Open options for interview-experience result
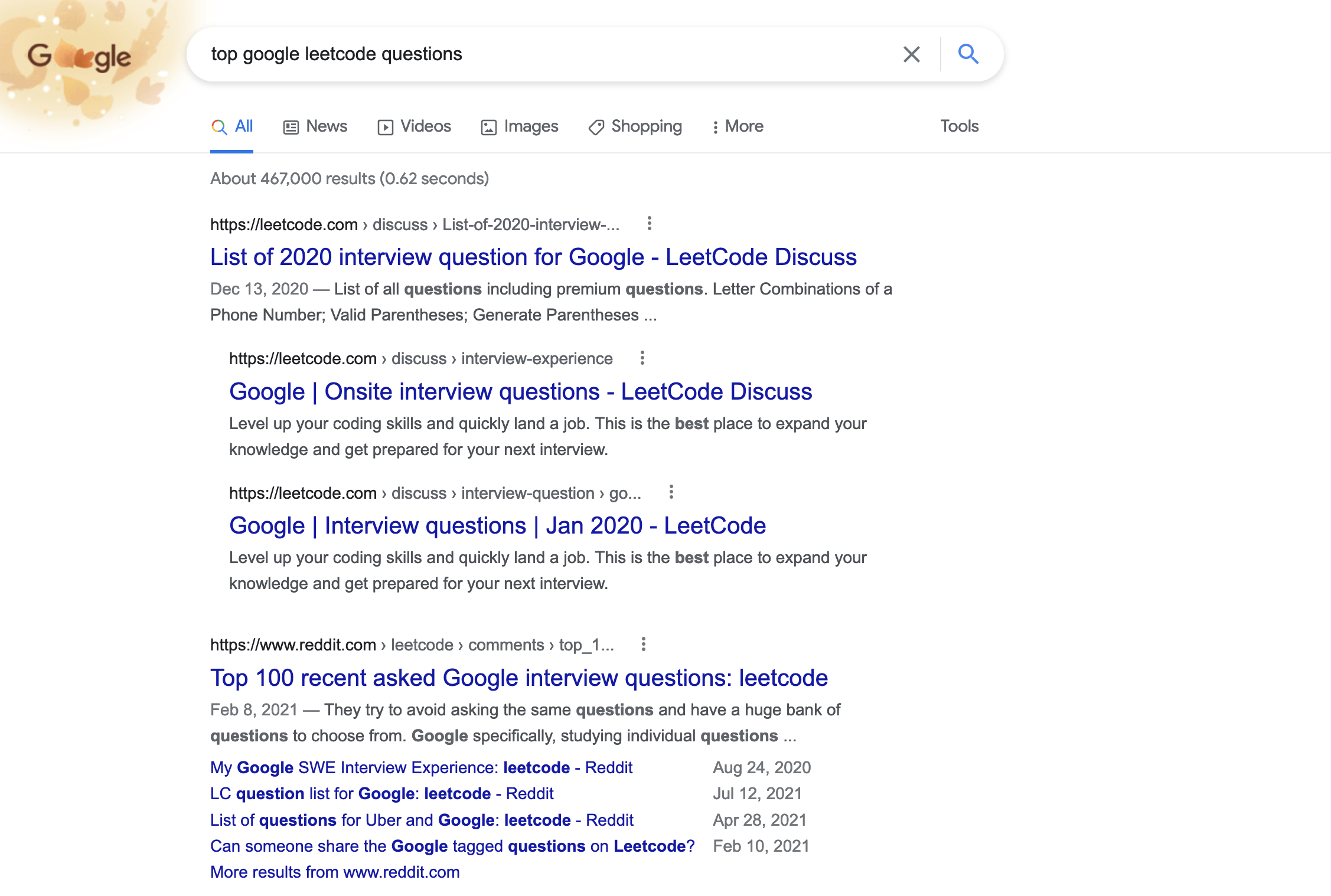This screenshot has height=896, width=1331. click(642, 358)
